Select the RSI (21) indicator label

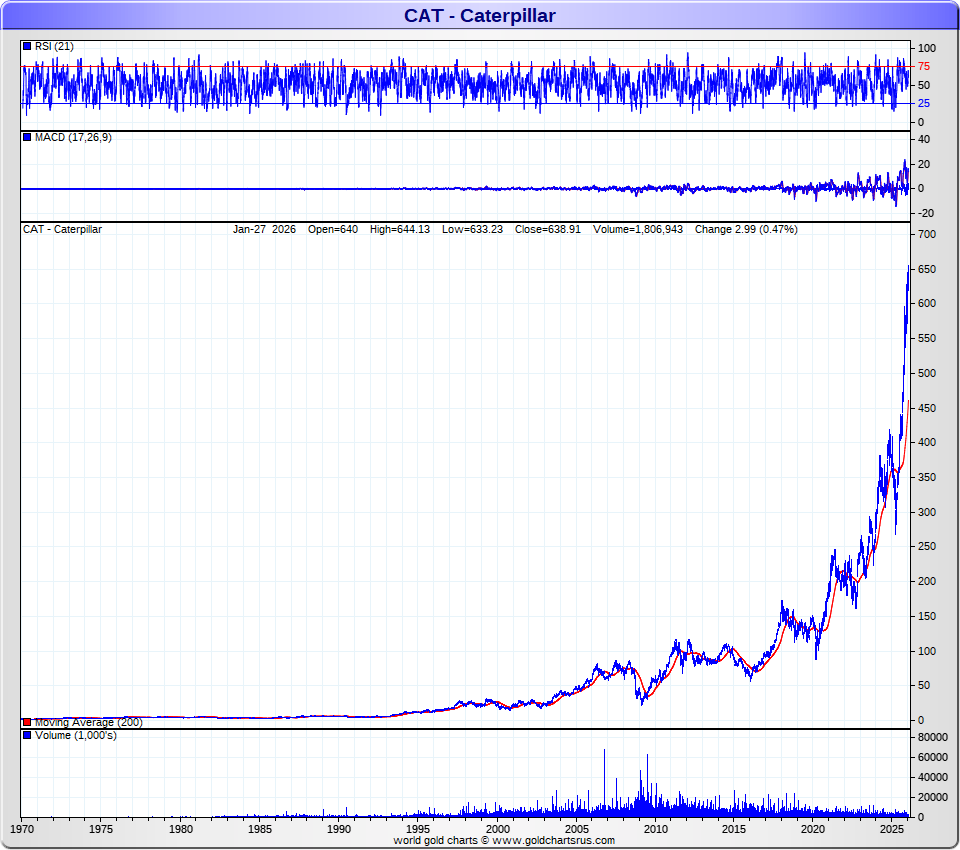[54, 46]
